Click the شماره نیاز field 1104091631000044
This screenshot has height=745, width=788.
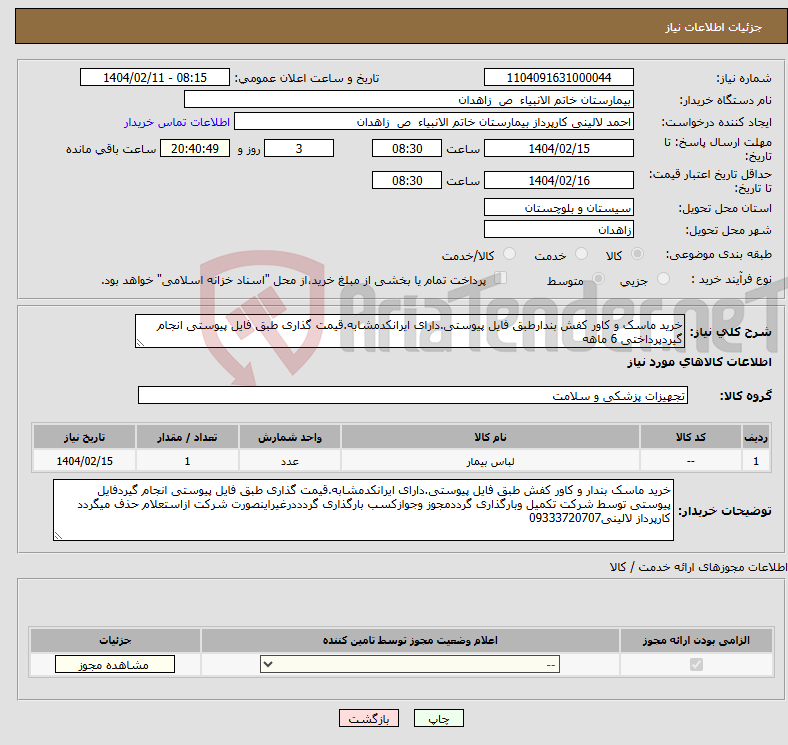coord(558,78)
